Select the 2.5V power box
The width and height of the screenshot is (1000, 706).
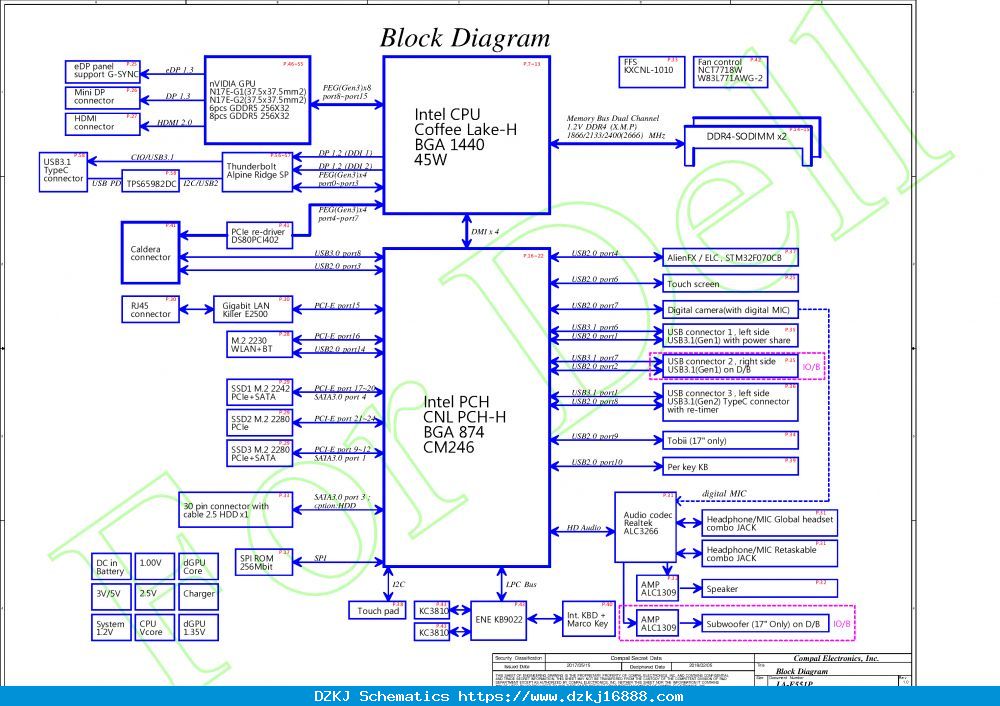pos(154,596)
